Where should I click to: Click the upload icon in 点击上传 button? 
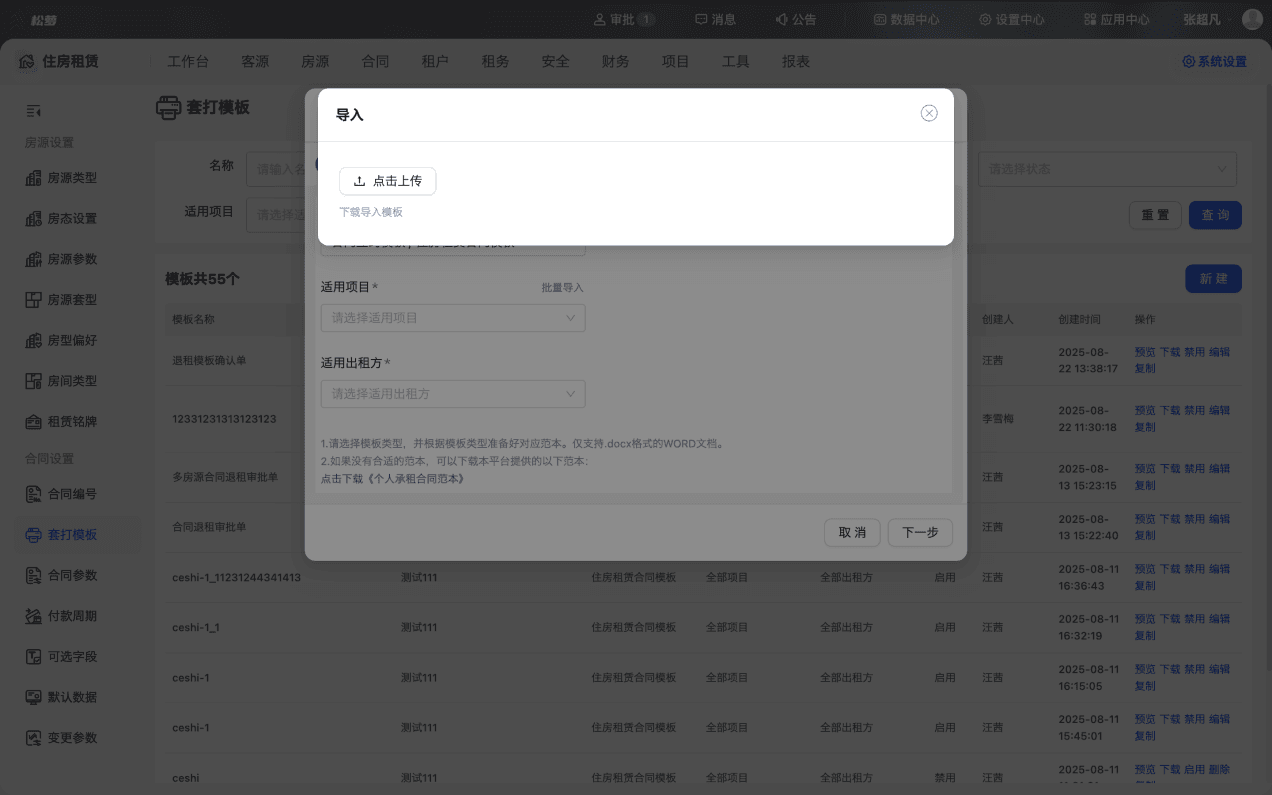pos(359,181)
